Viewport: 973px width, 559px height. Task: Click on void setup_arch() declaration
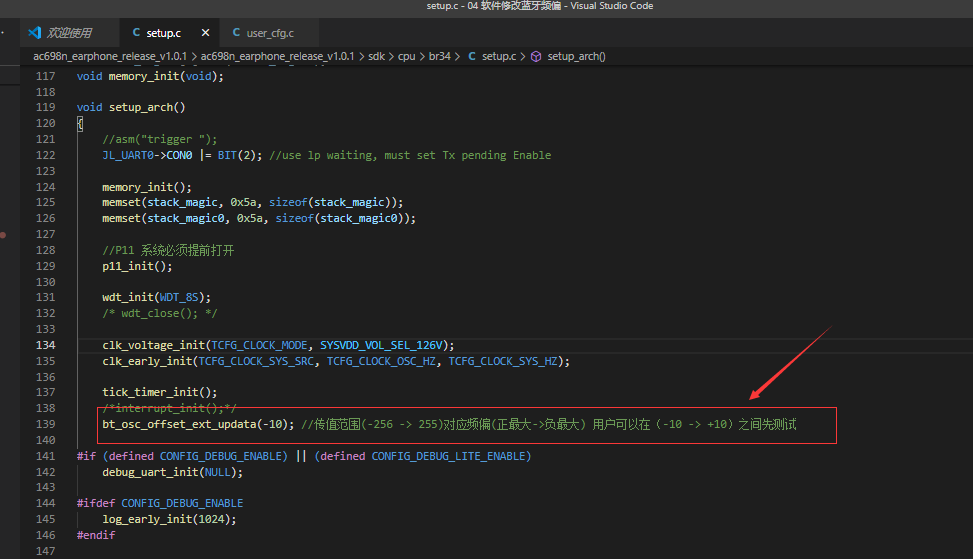click(131, 107)
